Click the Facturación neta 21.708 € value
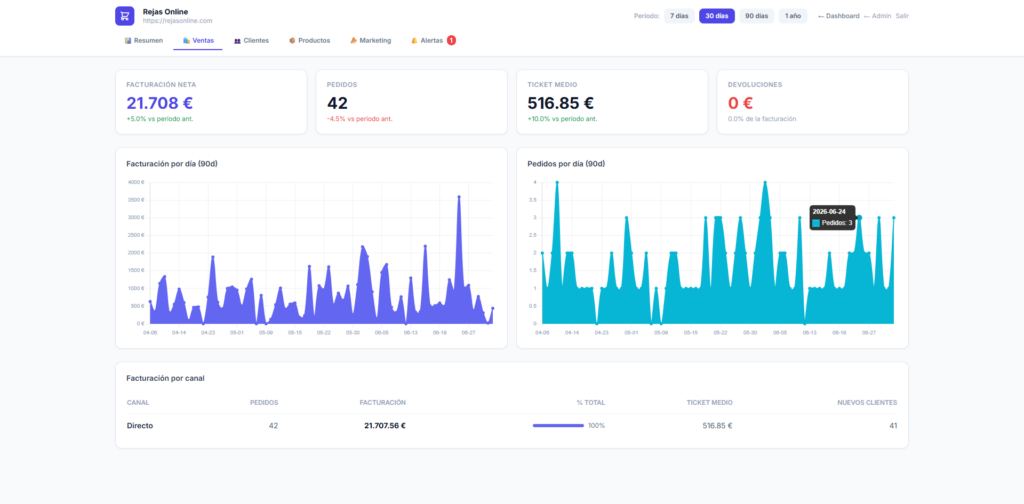This screenshot has height=504, width=1024. [x=159, y=103]
